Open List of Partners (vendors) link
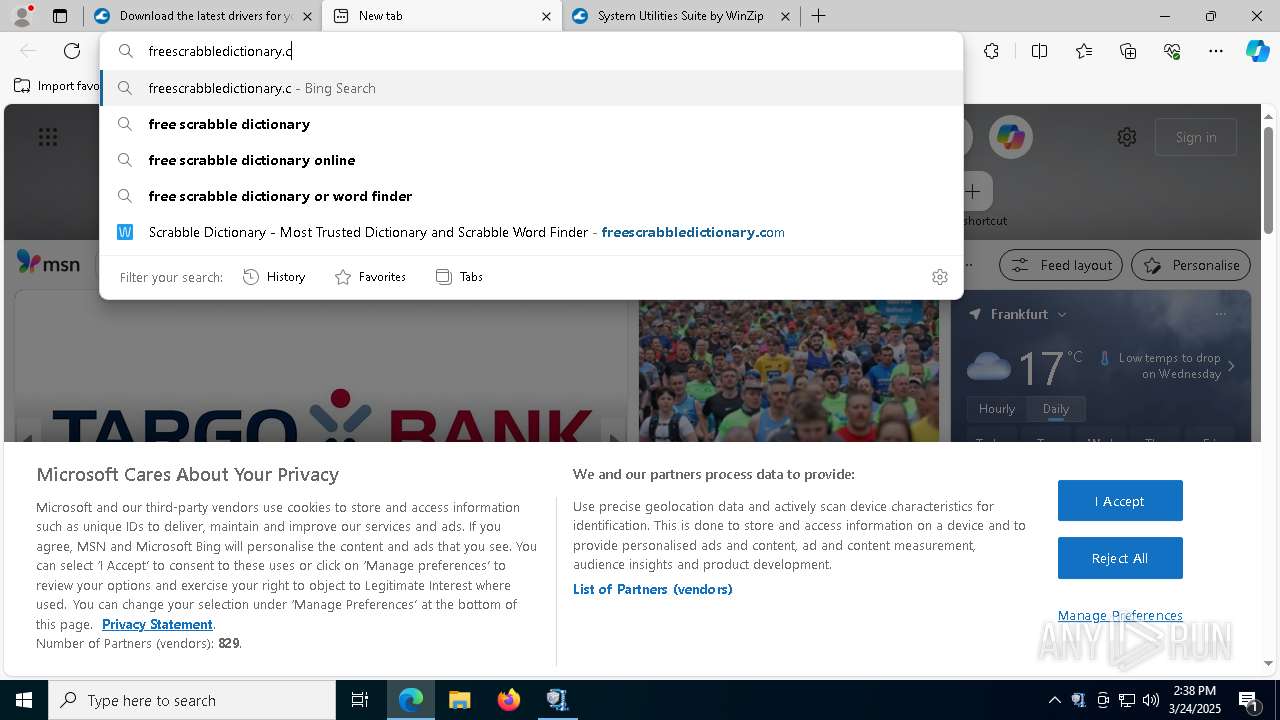The image size is (1280, 720). point(653,589)
